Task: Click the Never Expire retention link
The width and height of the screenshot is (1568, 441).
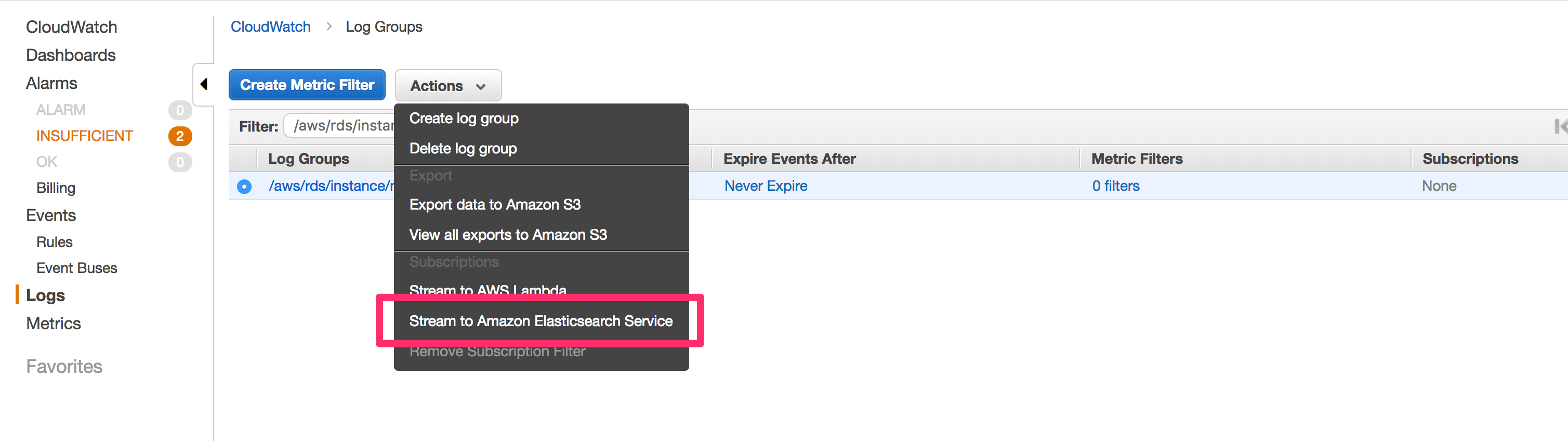Action: point(765,186)
